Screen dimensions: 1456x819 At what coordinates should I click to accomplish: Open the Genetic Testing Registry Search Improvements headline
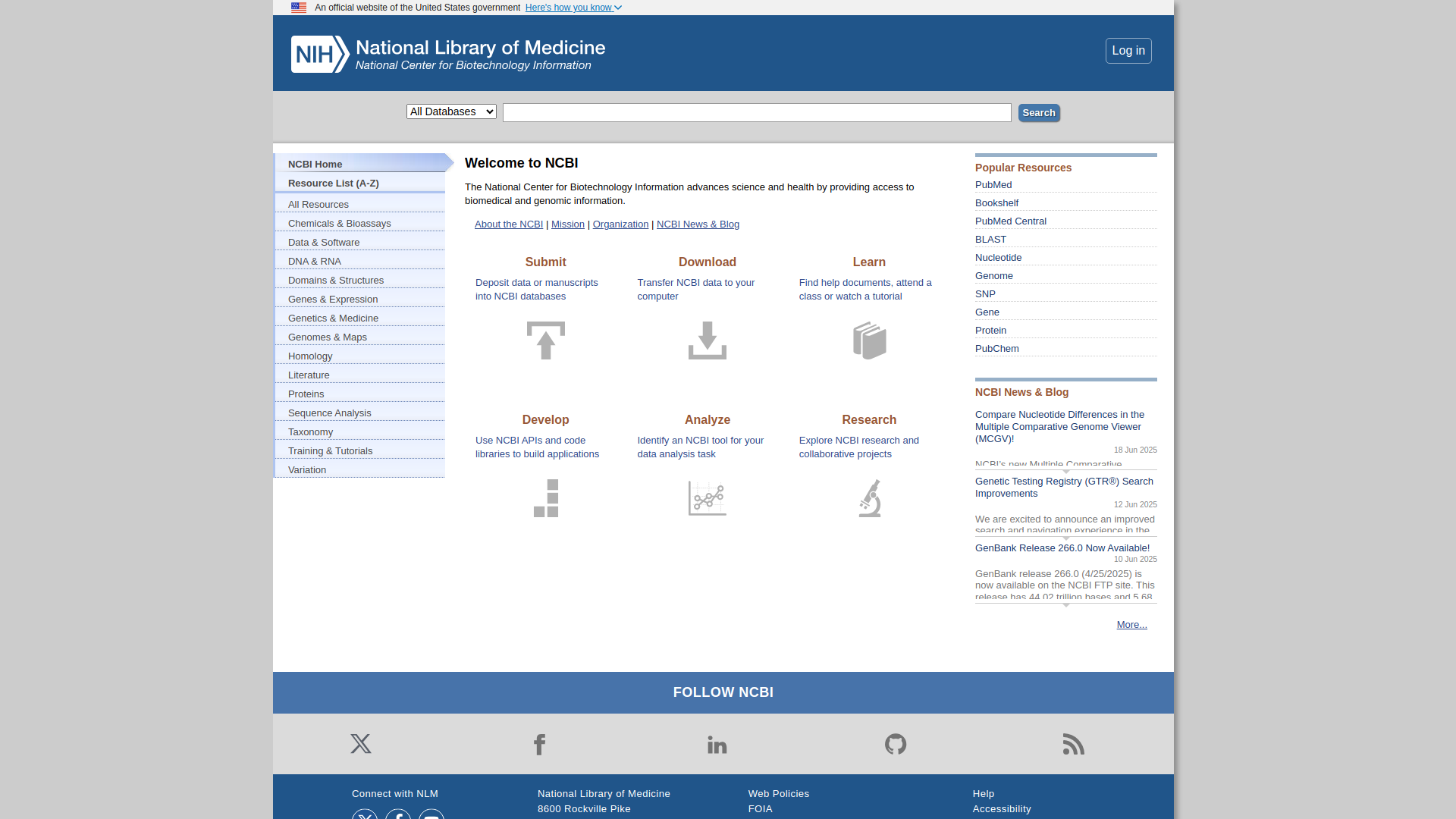(x=1064, y=488)
